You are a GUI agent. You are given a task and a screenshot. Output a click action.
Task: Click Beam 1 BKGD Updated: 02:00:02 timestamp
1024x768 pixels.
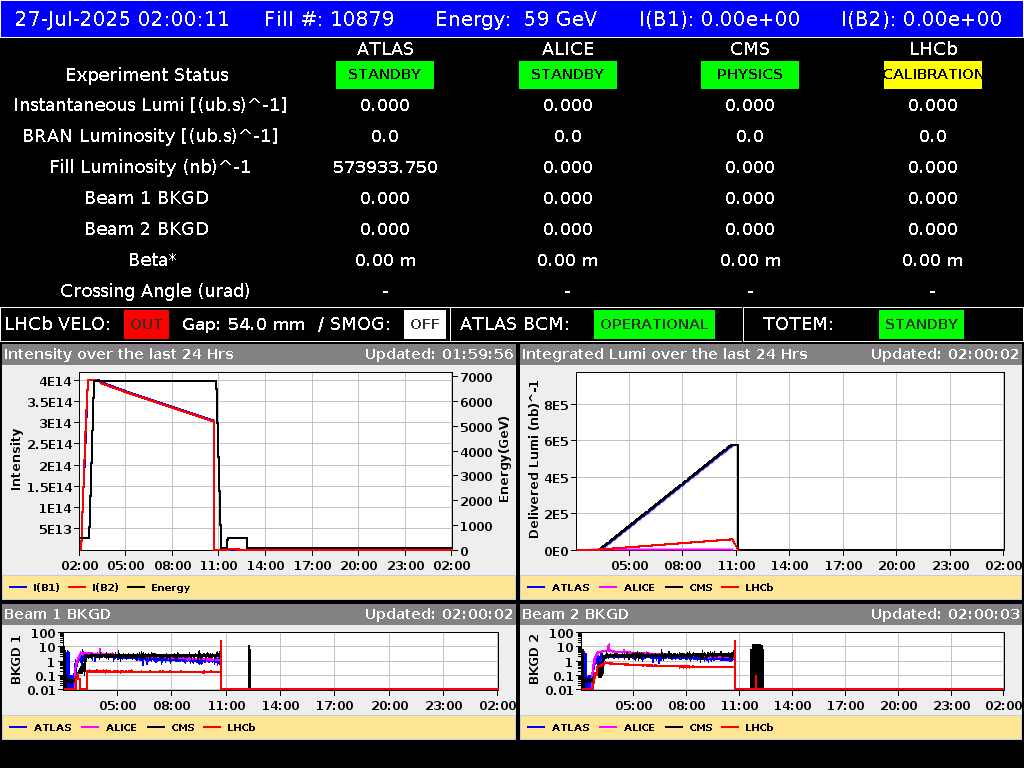point(439,614)
